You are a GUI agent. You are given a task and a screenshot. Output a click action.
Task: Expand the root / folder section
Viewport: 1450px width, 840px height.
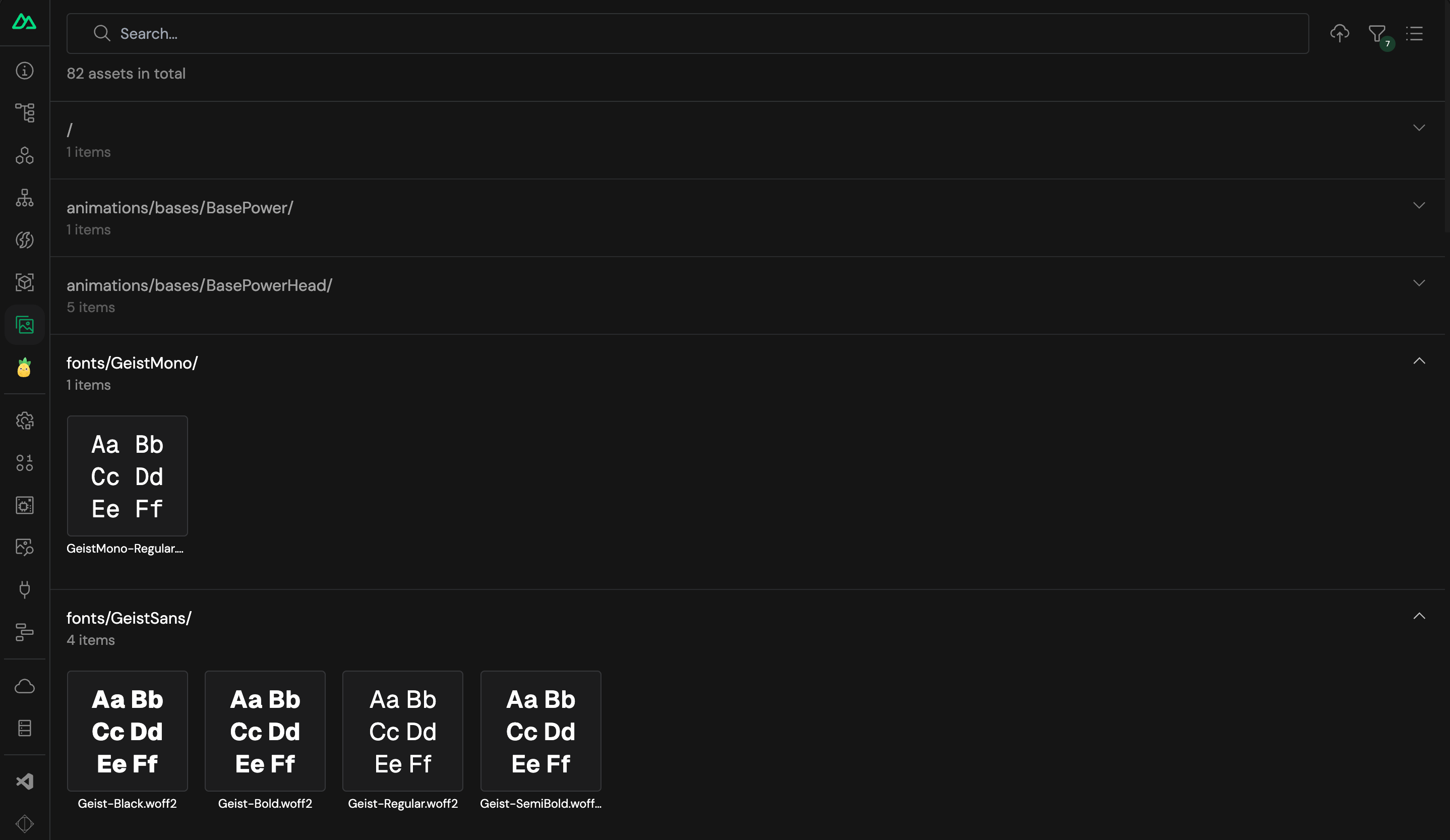pyautogui.click(x=748, y=140)
